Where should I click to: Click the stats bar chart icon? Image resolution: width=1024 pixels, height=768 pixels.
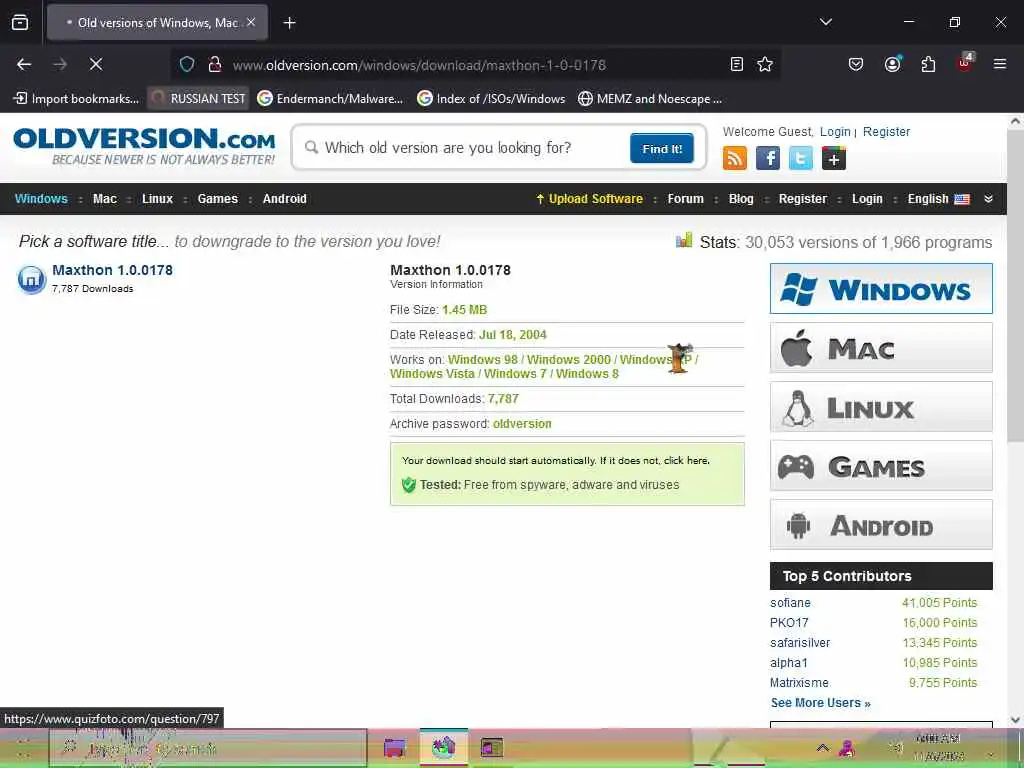coord(684,240)
